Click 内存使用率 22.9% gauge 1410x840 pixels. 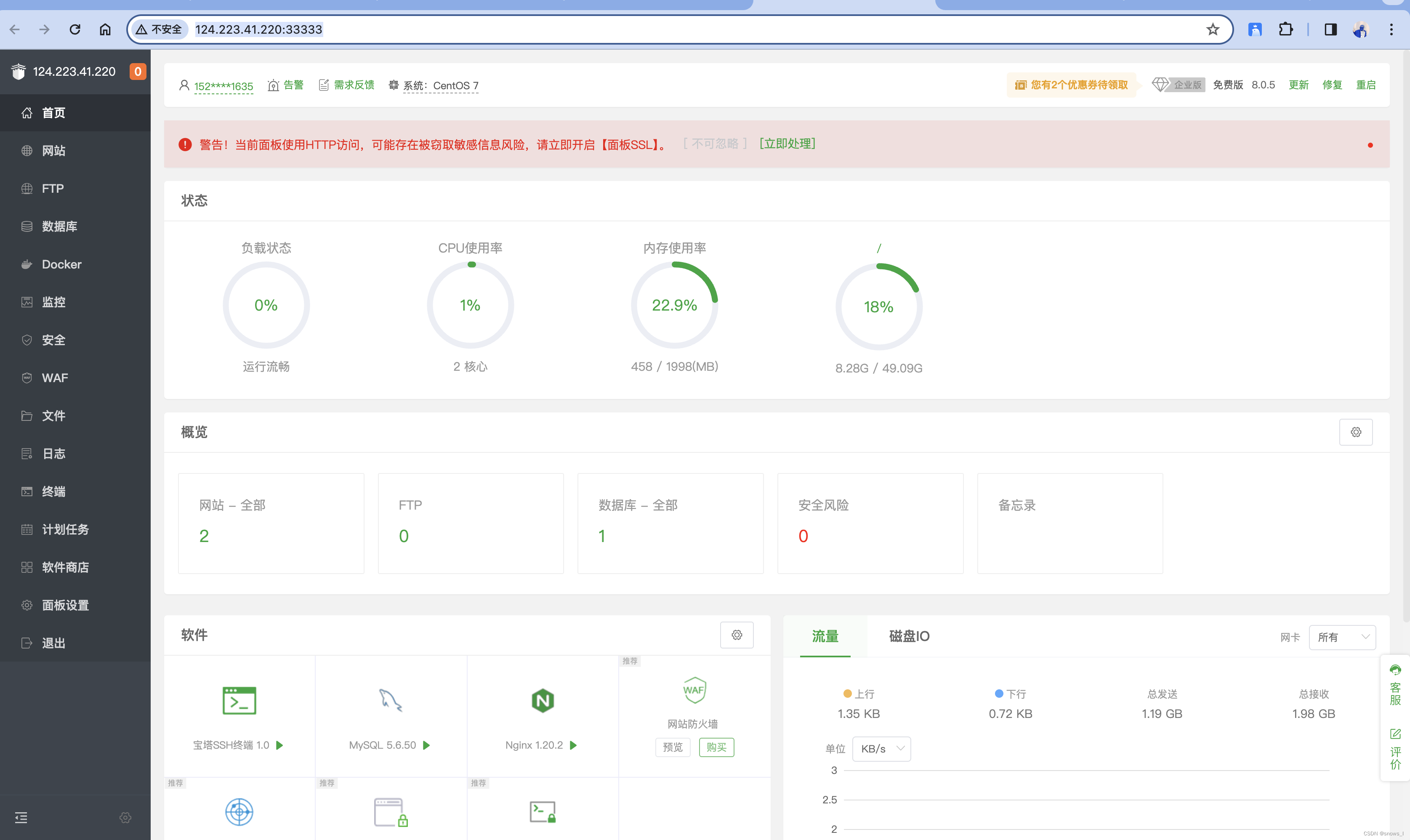(x=675, y=305)
